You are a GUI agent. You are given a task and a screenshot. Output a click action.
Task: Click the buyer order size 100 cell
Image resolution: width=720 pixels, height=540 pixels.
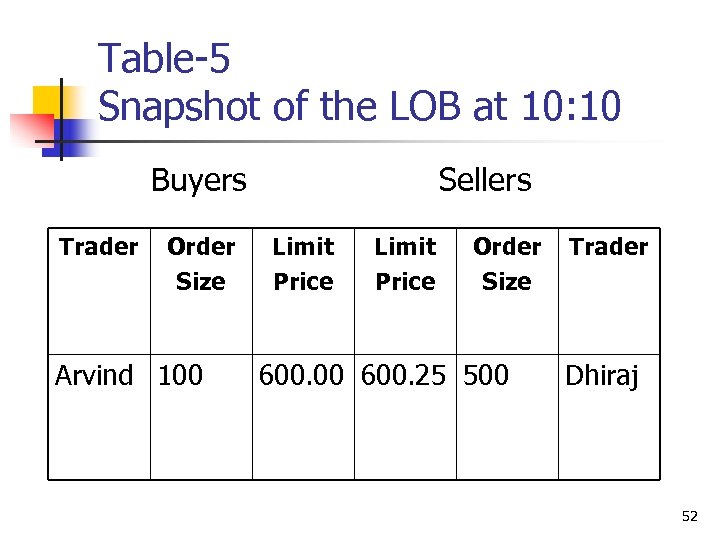coord(180,376)
